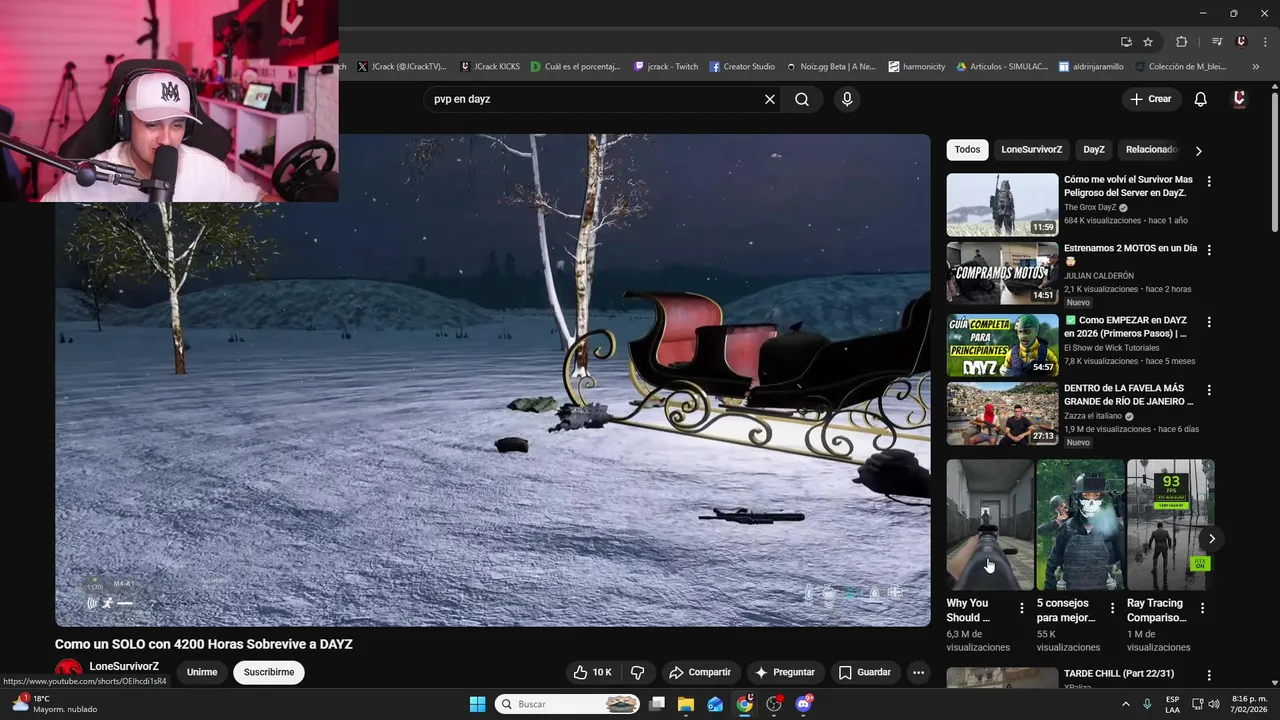Open Discord from the taskbar
The height and width of the screenshot is (720, 1280).
[804, 704]
